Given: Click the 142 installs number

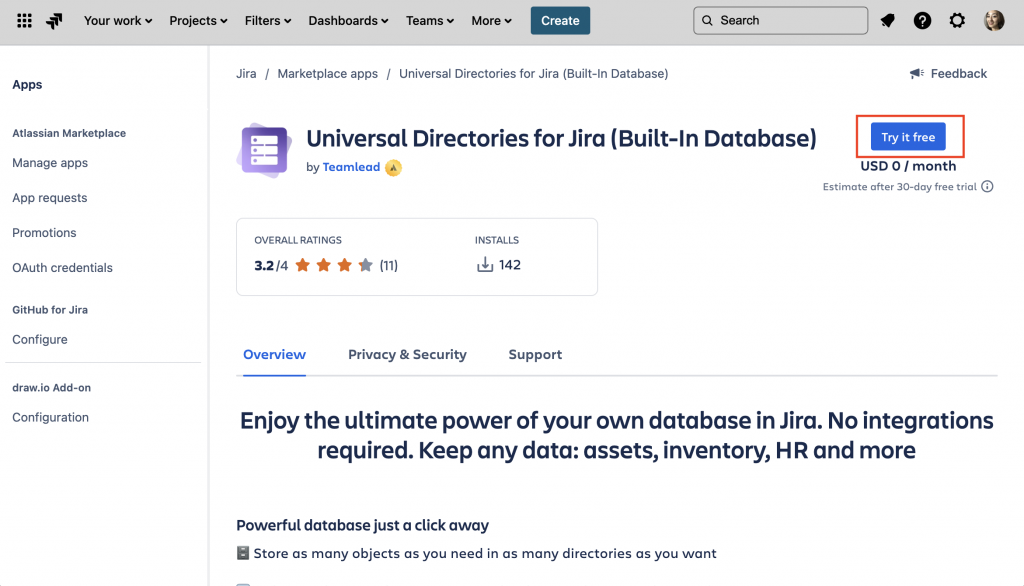Looking at the screenshot, I should [x=510, y=265].
